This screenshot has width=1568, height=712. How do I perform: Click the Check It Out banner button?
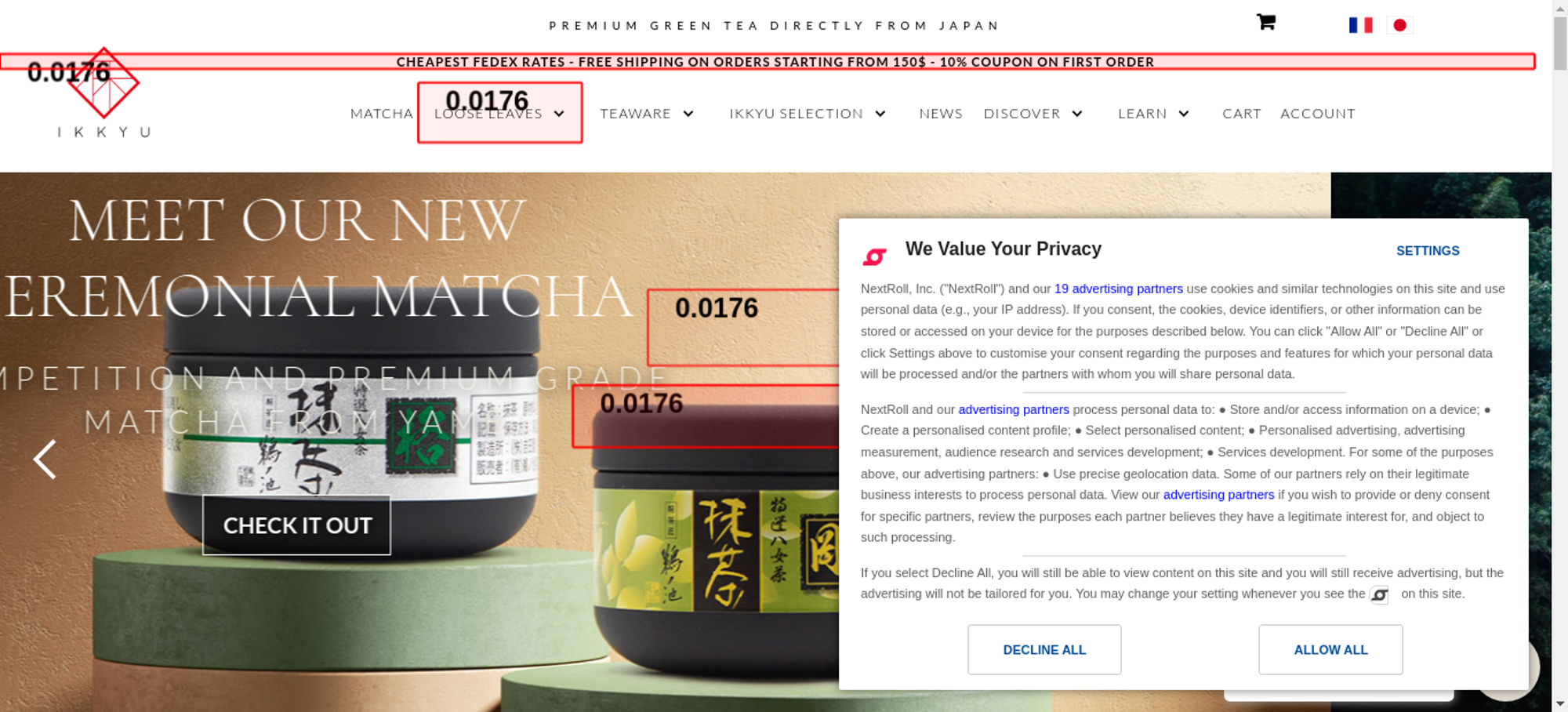point(297,525)
